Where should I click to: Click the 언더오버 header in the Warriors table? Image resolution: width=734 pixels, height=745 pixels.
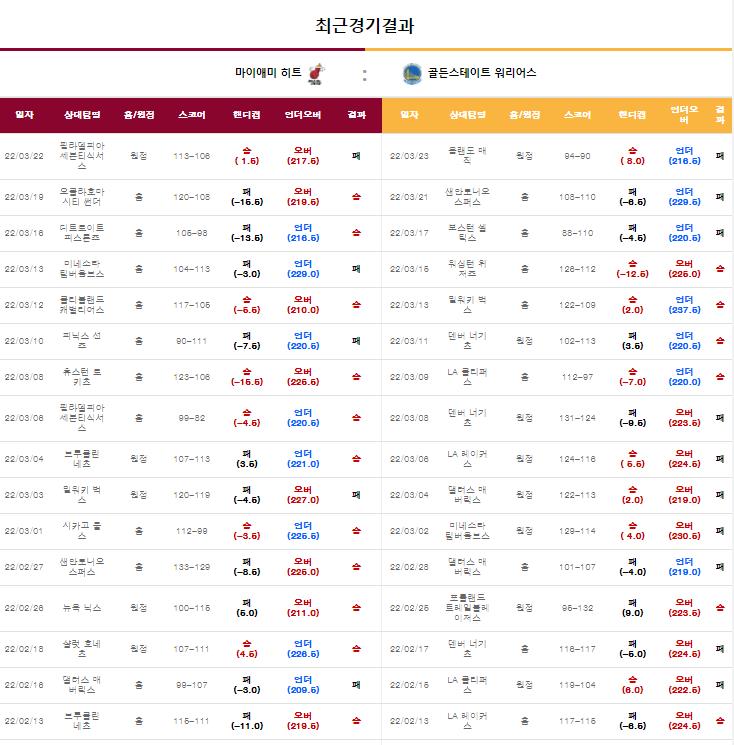coord(684,115)
